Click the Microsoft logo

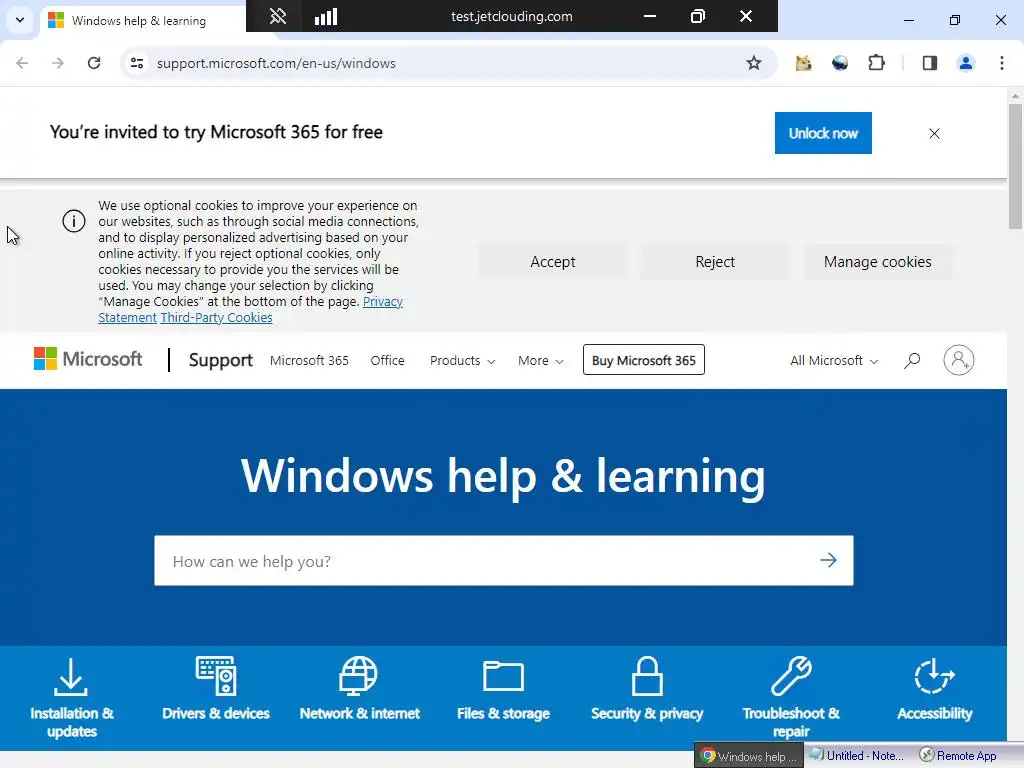click(x=88, y=359)
